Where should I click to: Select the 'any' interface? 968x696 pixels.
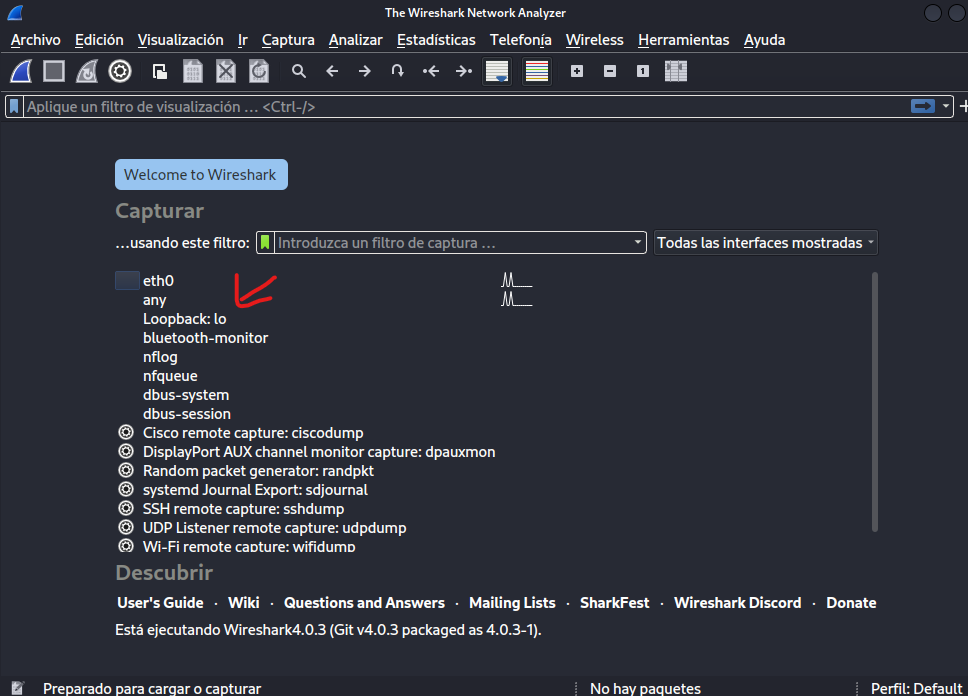point(154,300)
